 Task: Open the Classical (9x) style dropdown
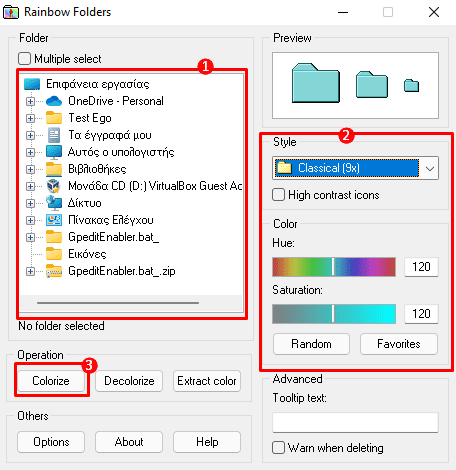coord(355,168)
